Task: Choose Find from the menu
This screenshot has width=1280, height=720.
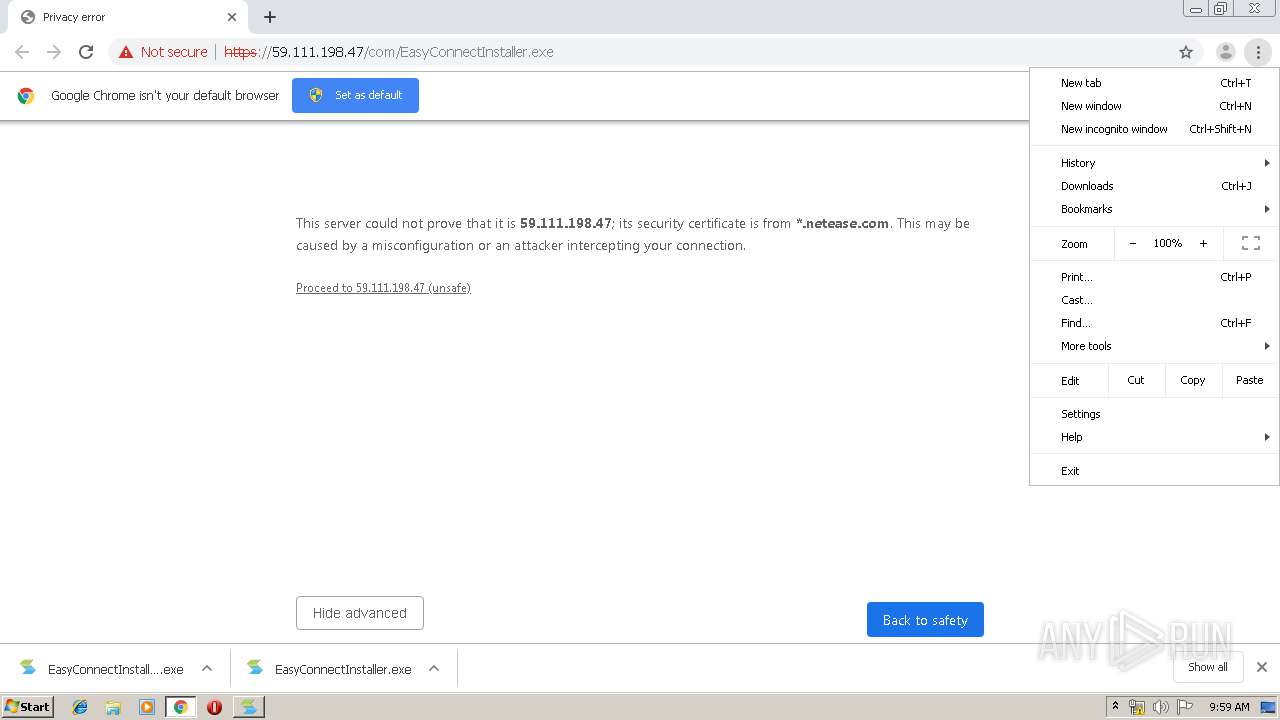Action: tap(1154, 323)
